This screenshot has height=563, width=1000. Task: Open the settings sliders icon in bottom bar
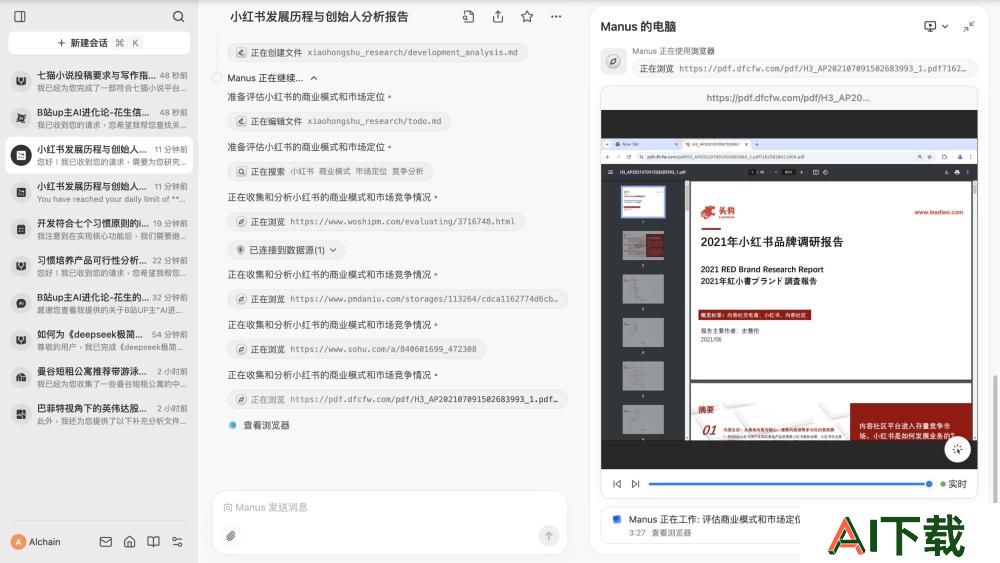tap(177, 542)
